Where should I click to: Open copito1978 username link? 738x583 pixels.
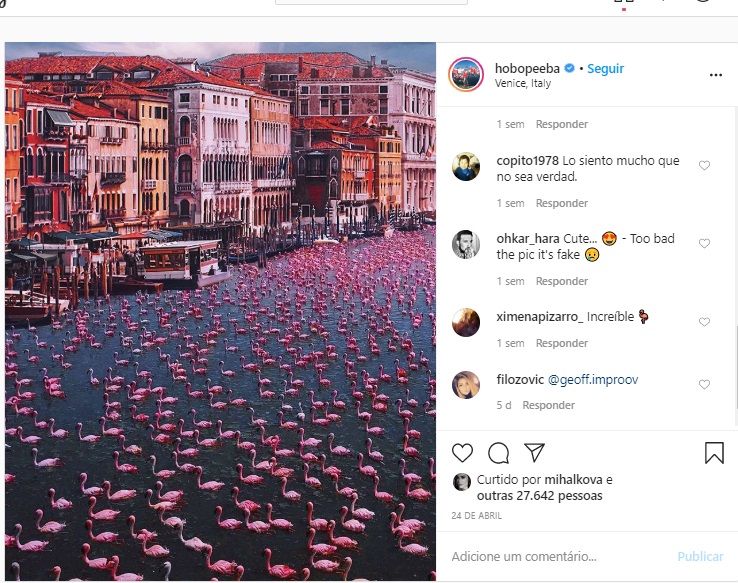point(527,161)
